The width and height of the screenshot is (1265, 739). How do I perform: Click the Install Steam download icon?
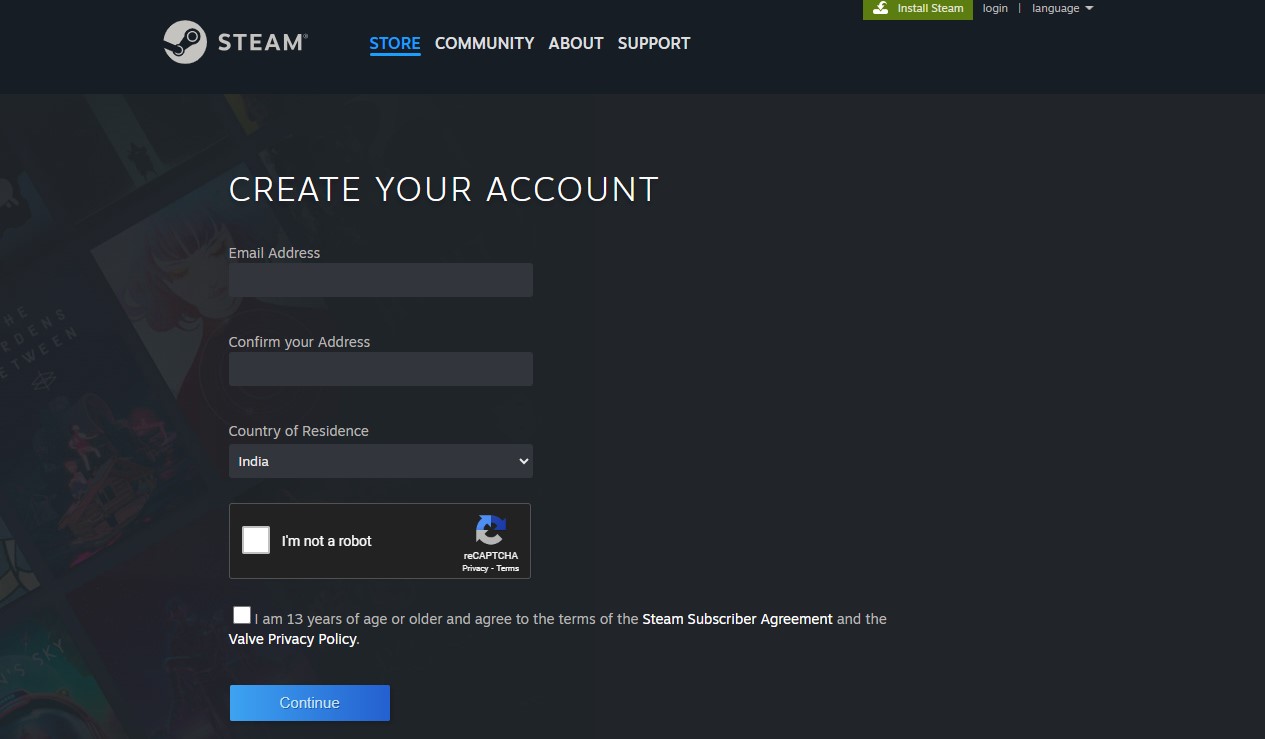point(881,8)
